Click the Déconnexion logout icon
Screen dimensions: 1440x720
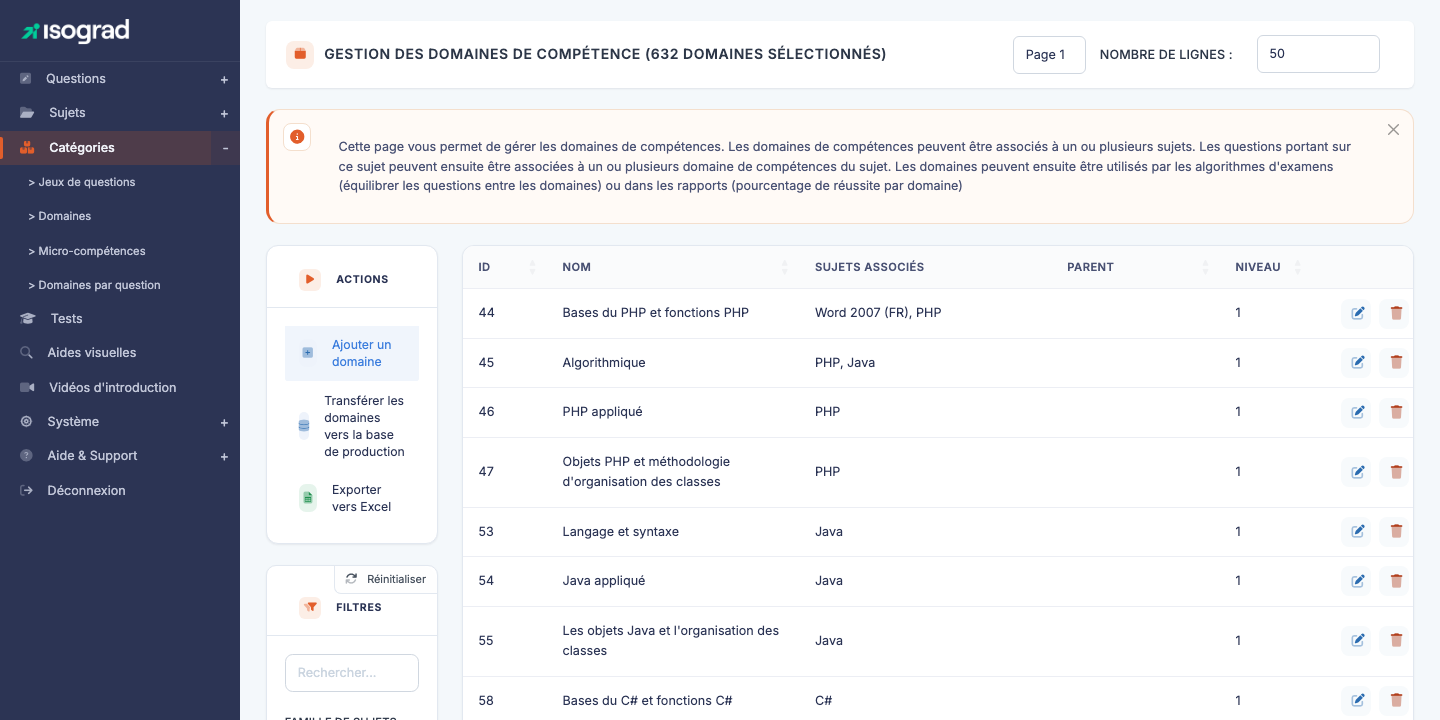tap(26, 491)
